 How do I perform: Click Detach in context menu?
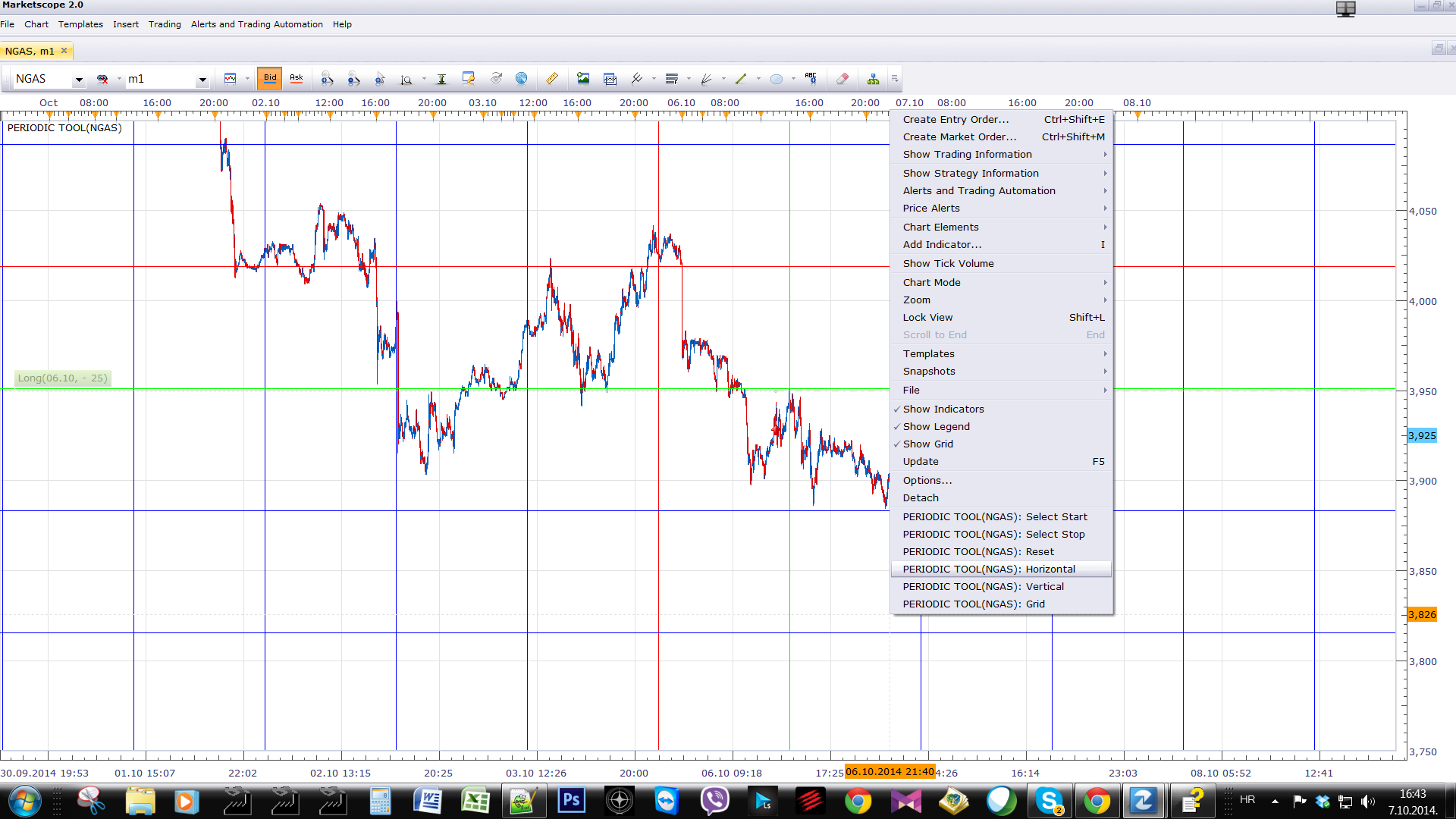click(x=1002, y=497)
